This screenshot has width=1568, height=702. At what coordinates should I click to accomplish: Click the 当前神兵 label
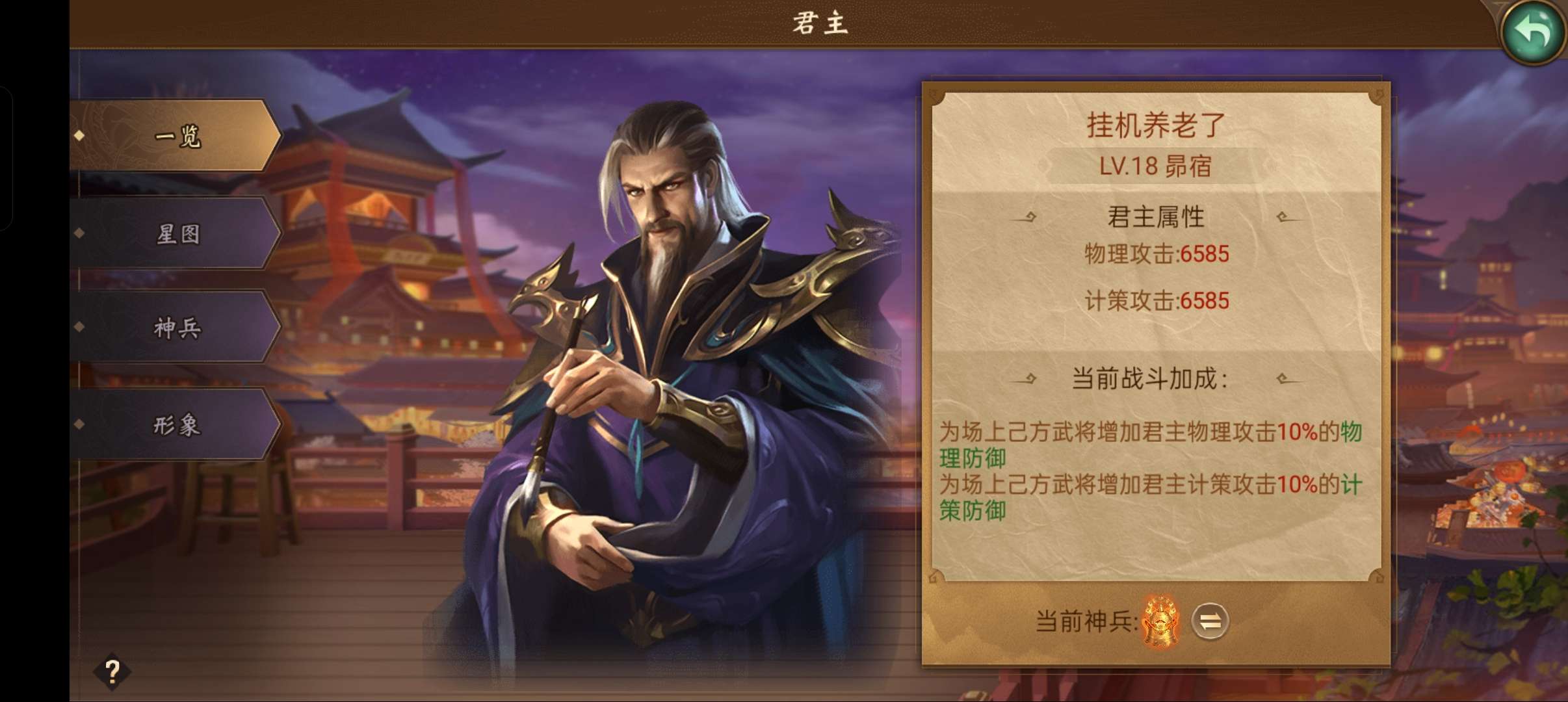click(1086, 621)
